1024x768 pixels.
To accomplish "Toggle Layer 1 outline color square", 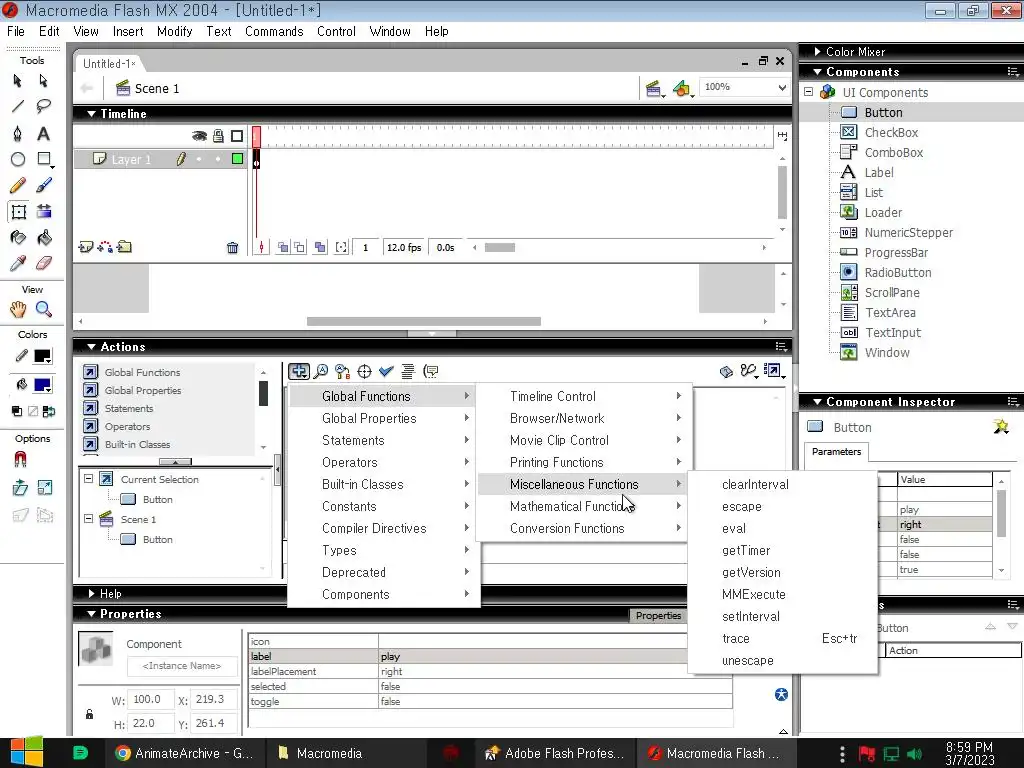I will [238, 159].
